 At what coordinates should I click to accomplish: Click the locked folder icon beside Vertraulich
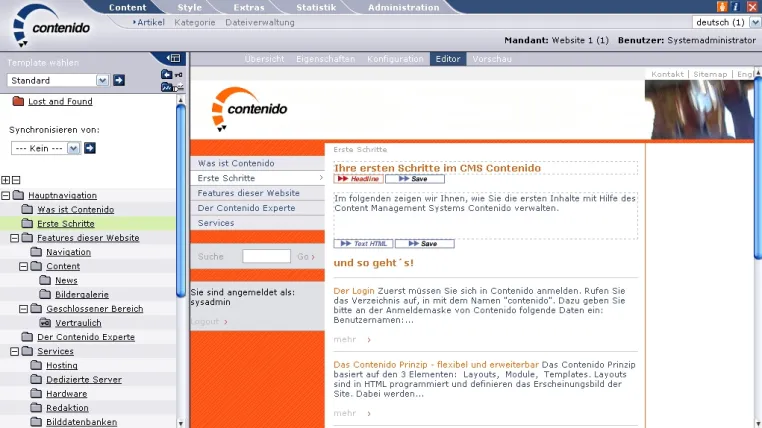(x=45, y=323)
